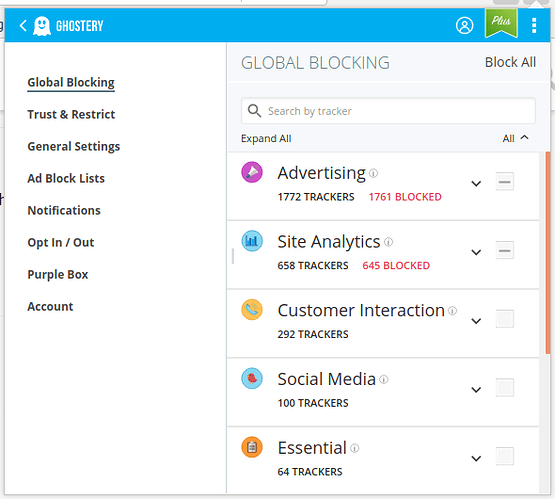Click the Advertising megaphone category icon
Image resolution: width=555 pixels, height=499 pixels.
click(x=252, y=172)
